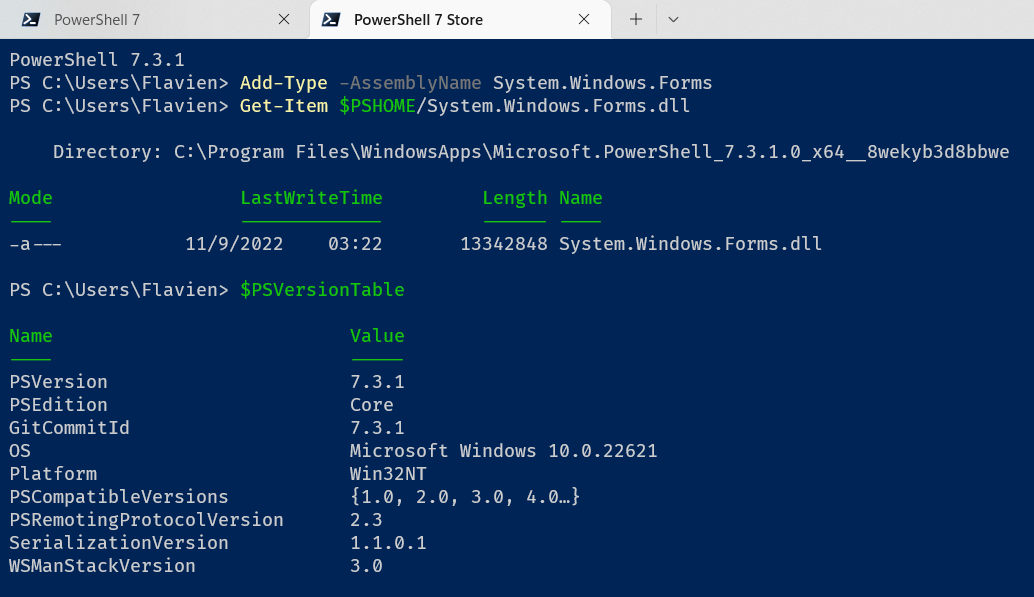Click the System.Windows.Forms.dll file name
The width and height of the screenshot is (1034, 597).
(x=691, y=243)
